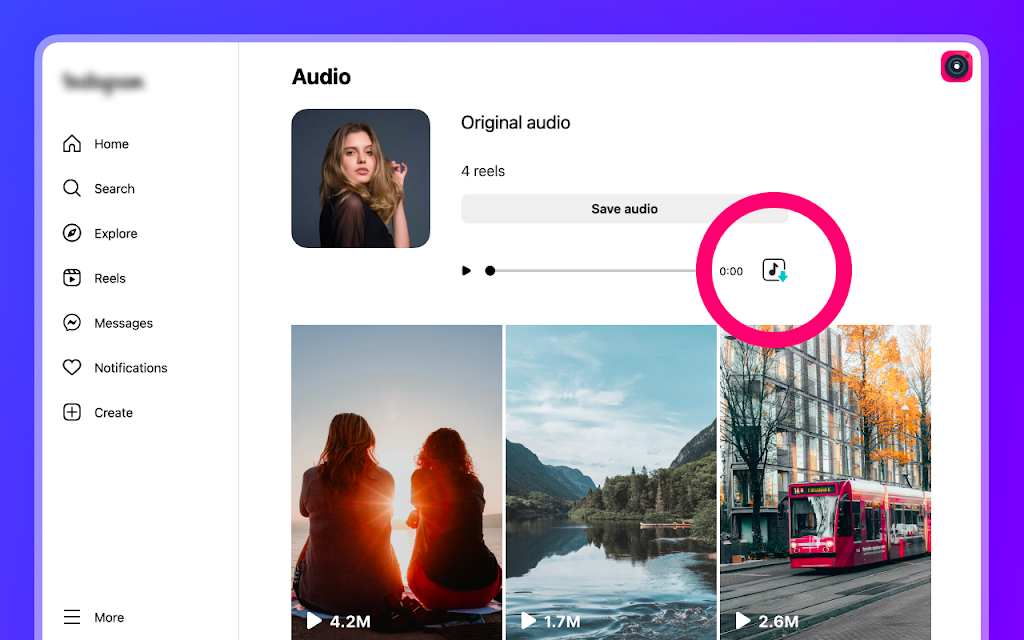Open the tram reel with 2.6M views
Viewport: 1024px width, 640px height.
tap(825, 482)
